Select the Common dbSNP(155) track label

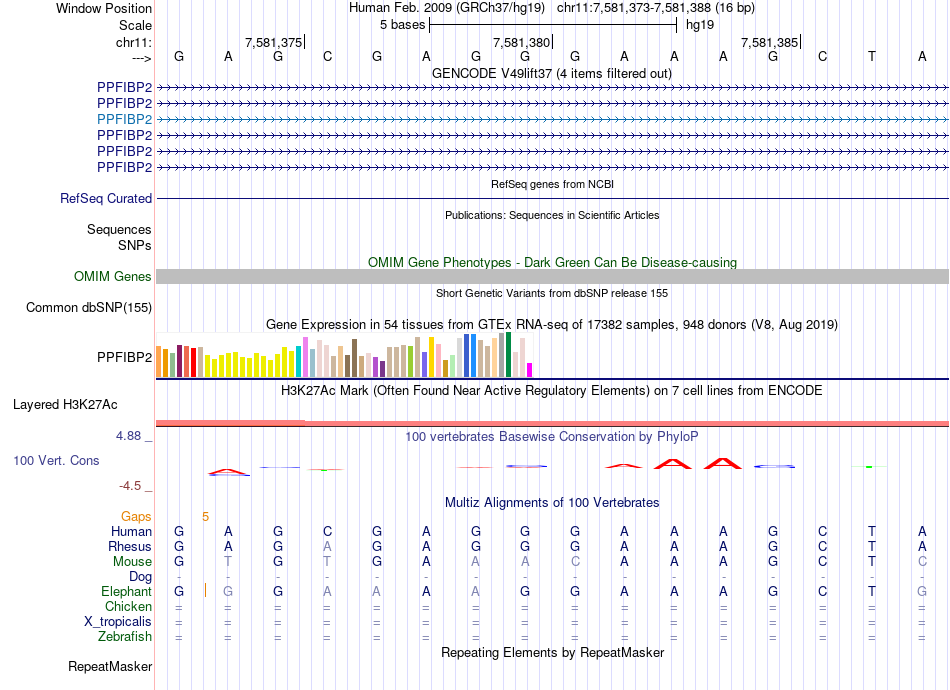[88, 307]
